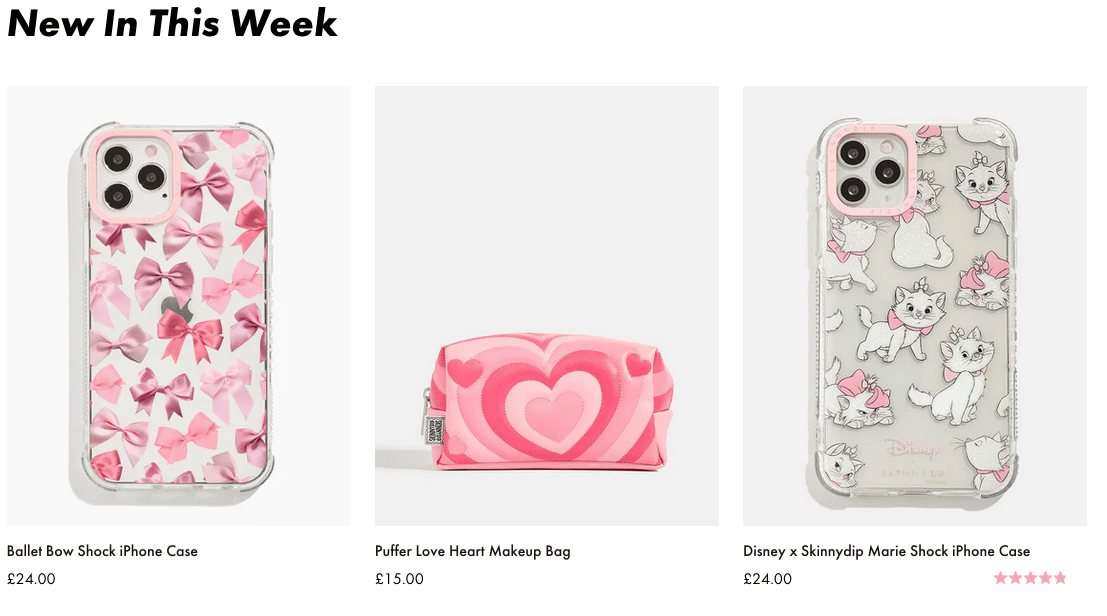This screenshot has height=616, width=1107.
Task: Open the Disney Marie Shock iPhone Case image
Action: click(914, 306)
